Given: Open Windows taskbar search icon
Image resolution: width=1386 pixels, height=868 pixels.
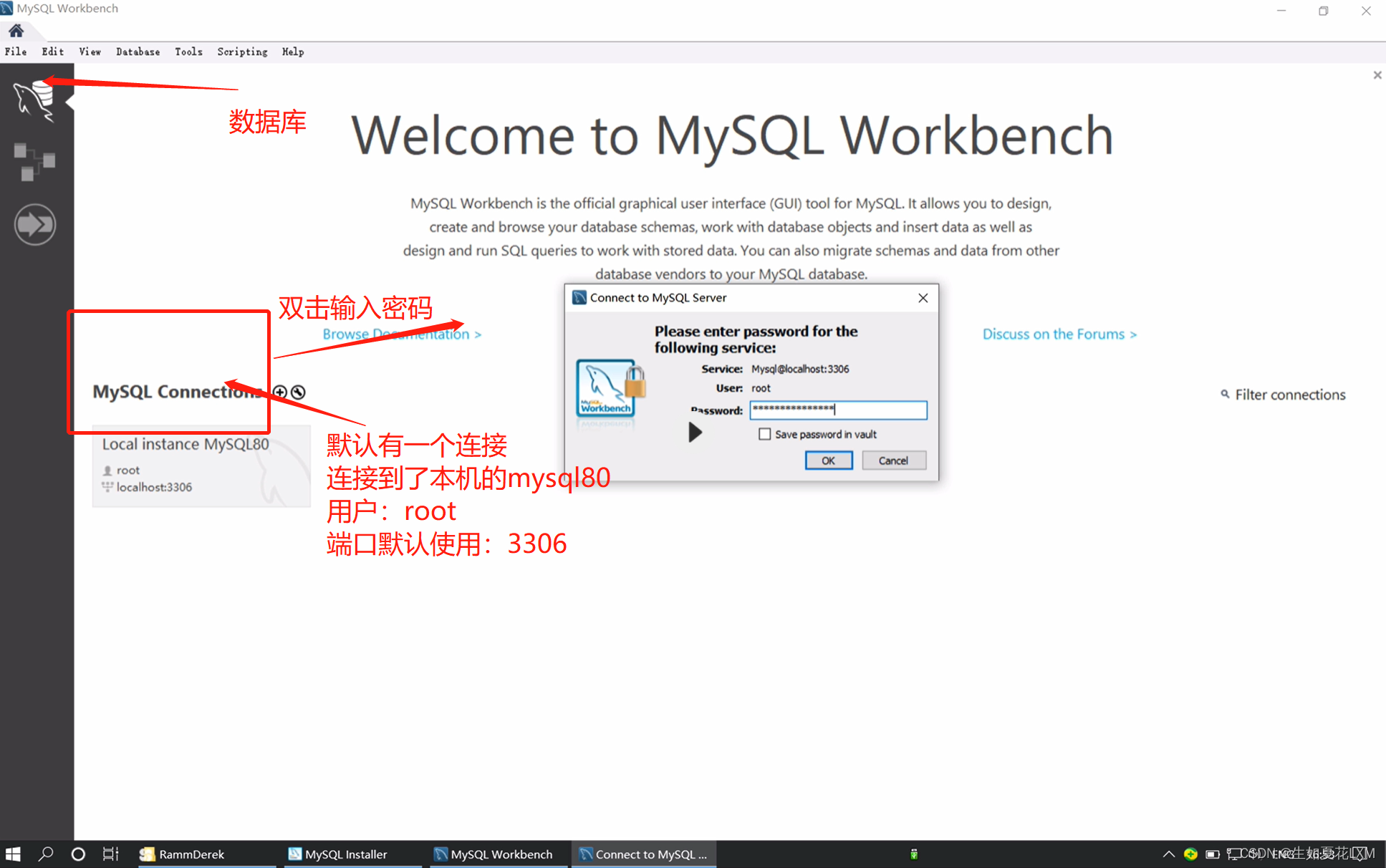Looking at the screenshot, I should 46,854.
